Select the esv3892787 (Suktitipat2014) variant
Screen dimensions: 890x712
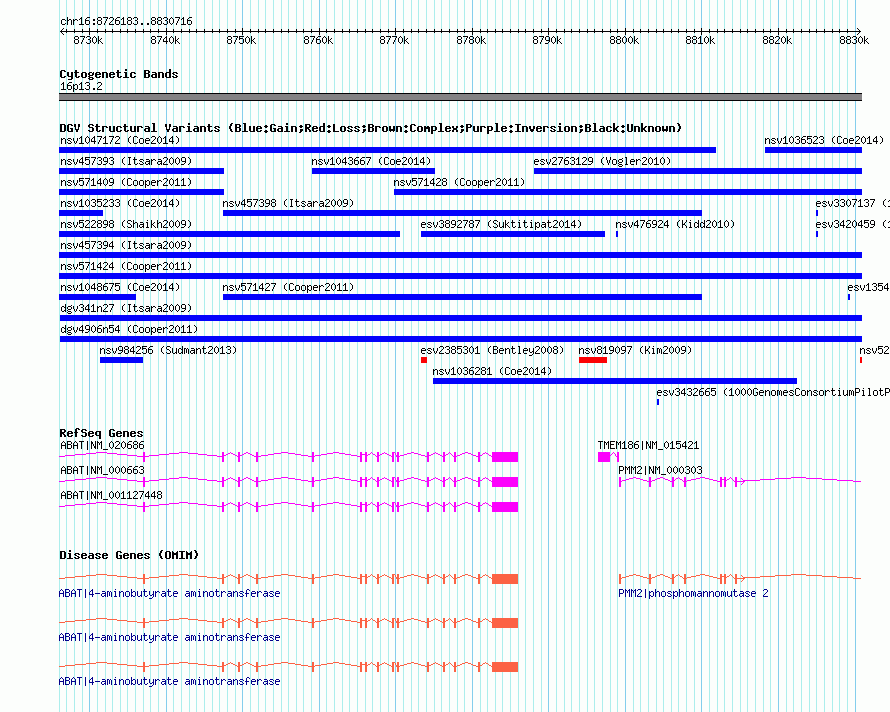[x=513, y=234]
